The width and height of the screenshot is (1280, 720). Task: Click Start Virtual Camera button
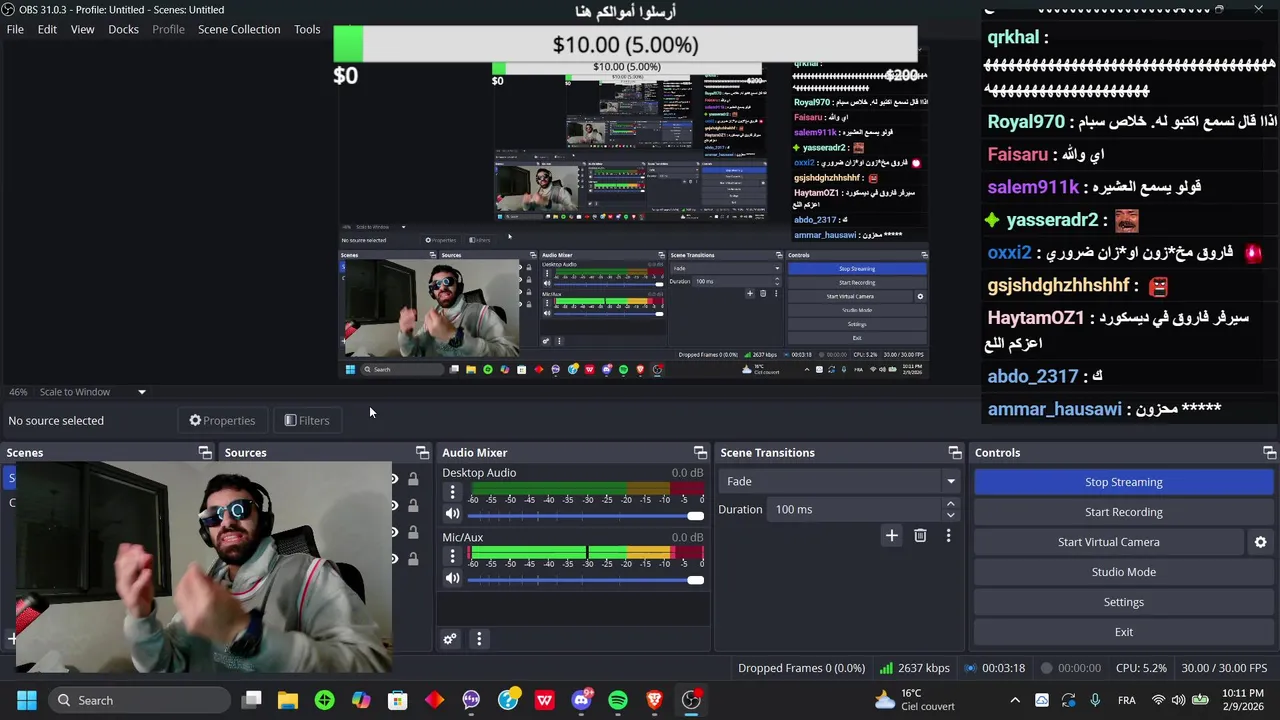pos(1108,542)
